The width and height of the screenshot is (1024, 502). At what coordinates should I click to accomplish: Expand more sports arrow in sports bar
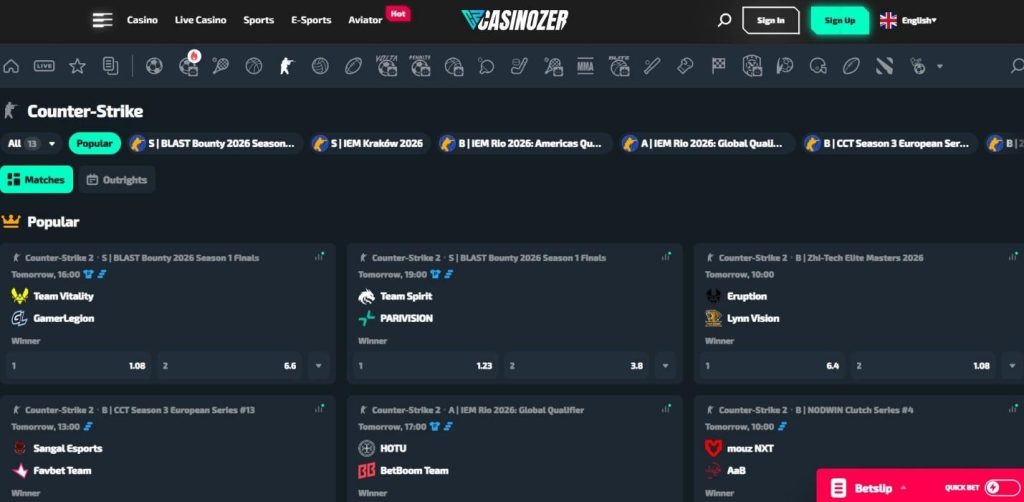click(x=939, y=67)
